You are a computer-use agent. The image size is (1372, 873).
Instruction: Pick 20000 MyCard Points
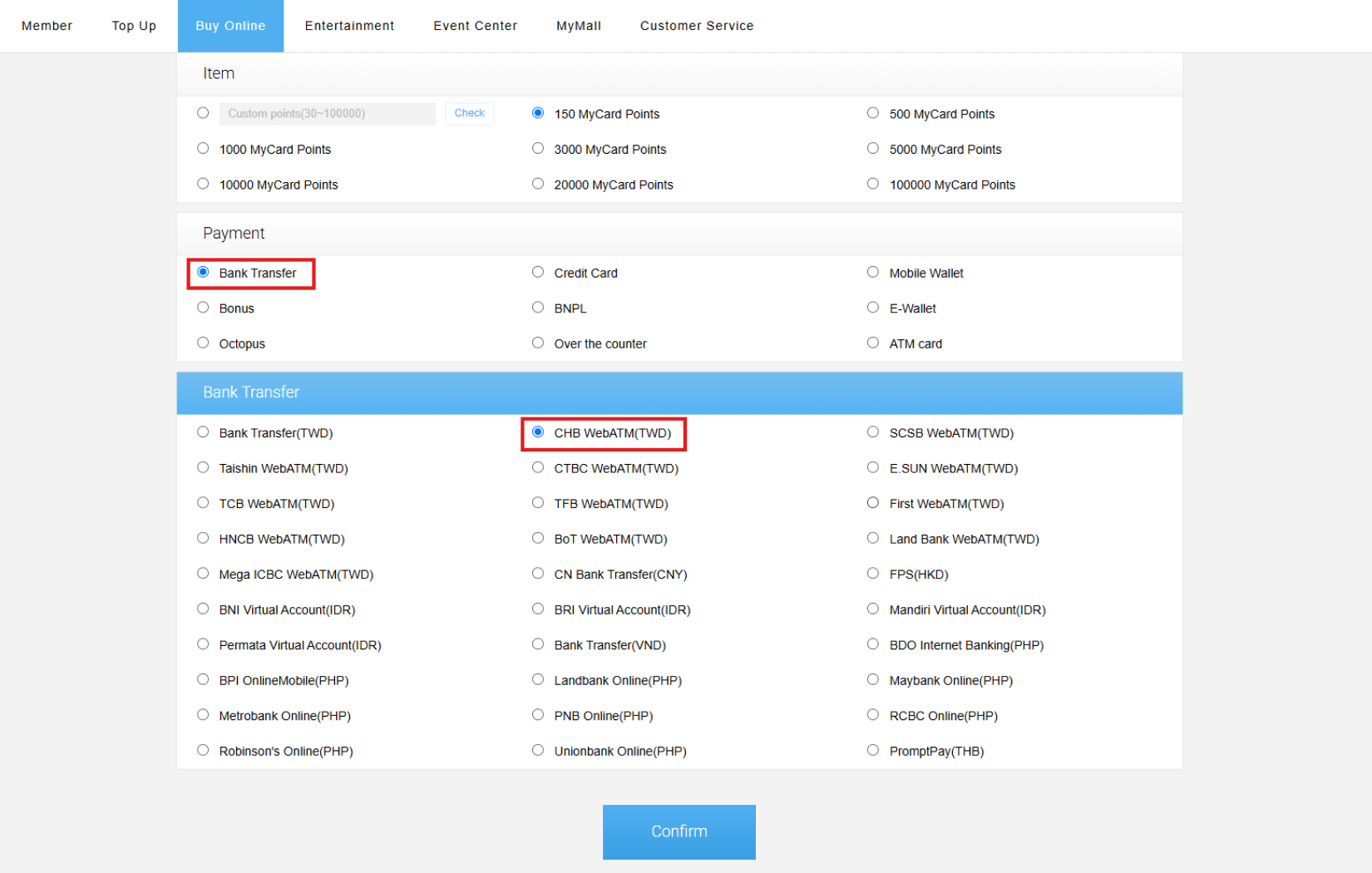538,184
